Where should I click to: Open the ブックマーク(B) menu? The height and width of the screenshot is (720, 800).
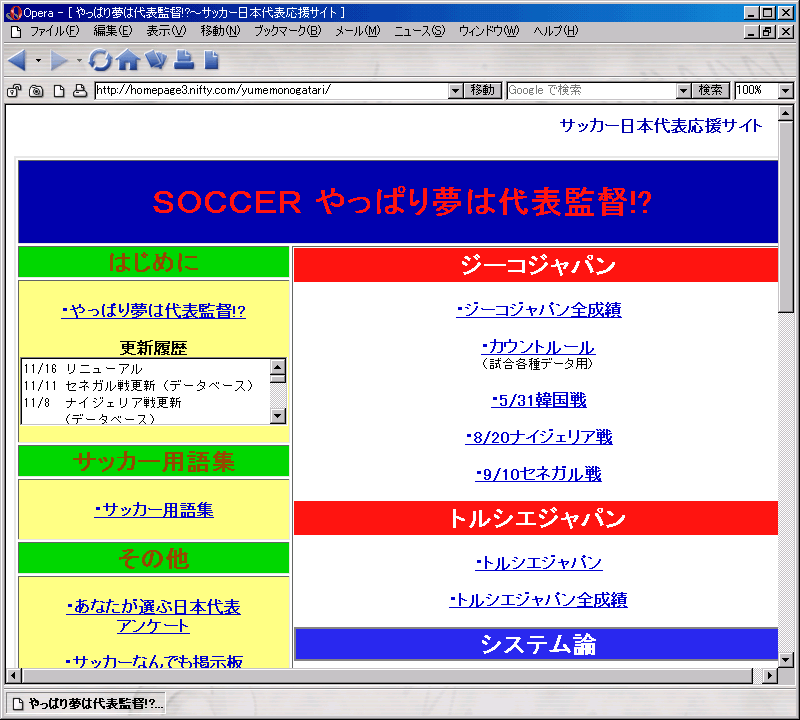pyautogui.click(x=288, y=31)
